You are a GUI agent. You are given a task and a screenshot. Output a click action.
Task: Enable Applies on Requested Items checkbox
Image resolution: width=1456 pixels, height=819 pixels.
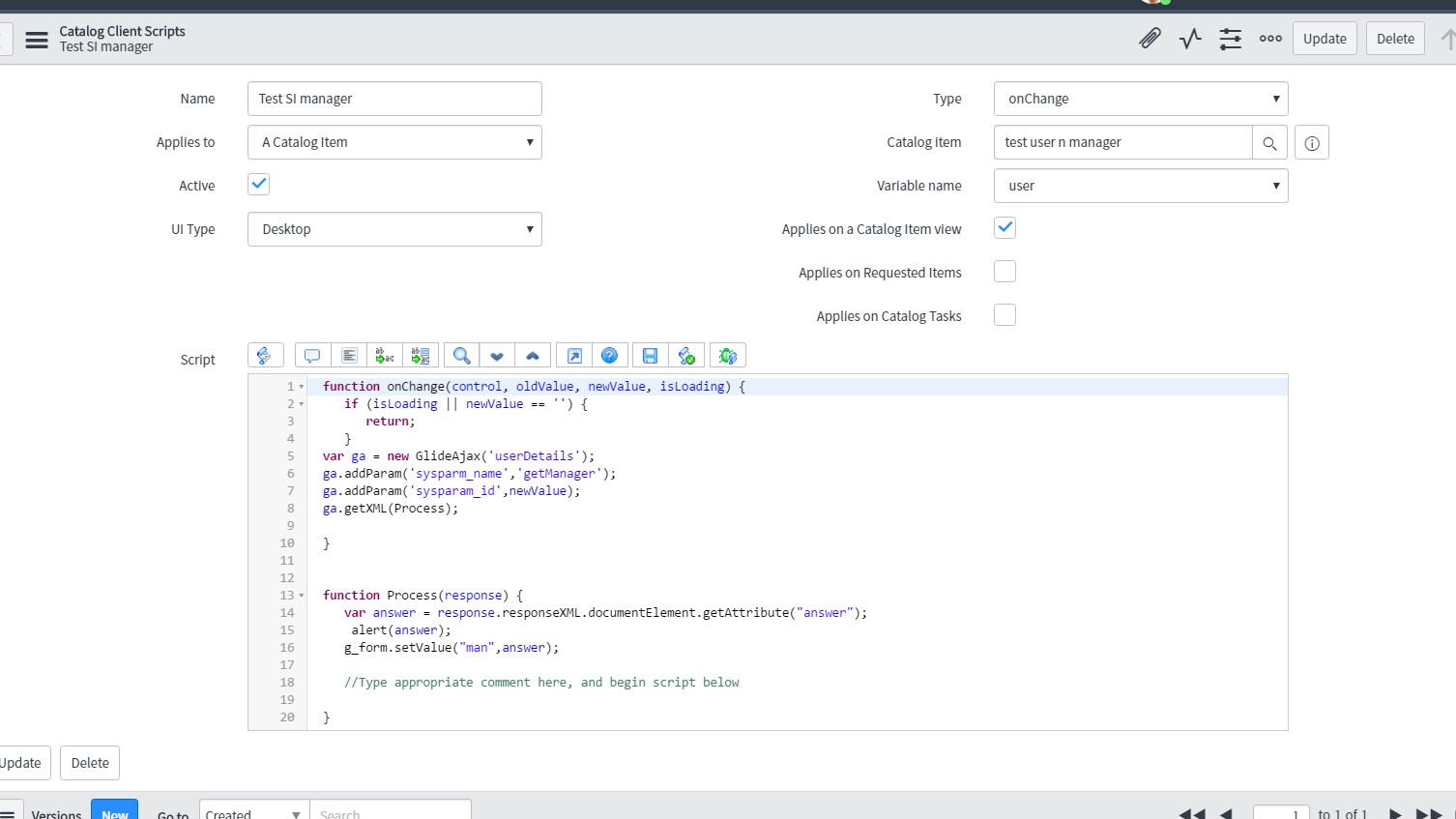click(1005, 271)
